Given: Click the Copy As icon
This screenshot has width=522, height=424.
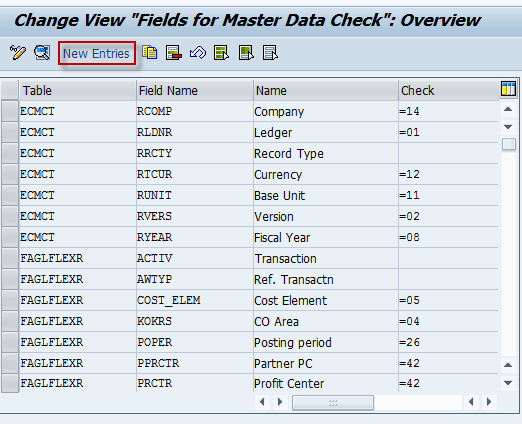Looking at the screenshot, I should 150,53.
